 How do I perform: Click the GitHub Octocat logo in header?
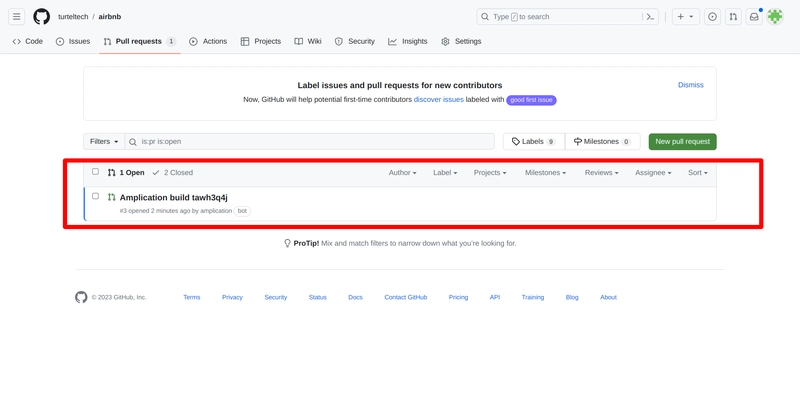pos(42,17)
